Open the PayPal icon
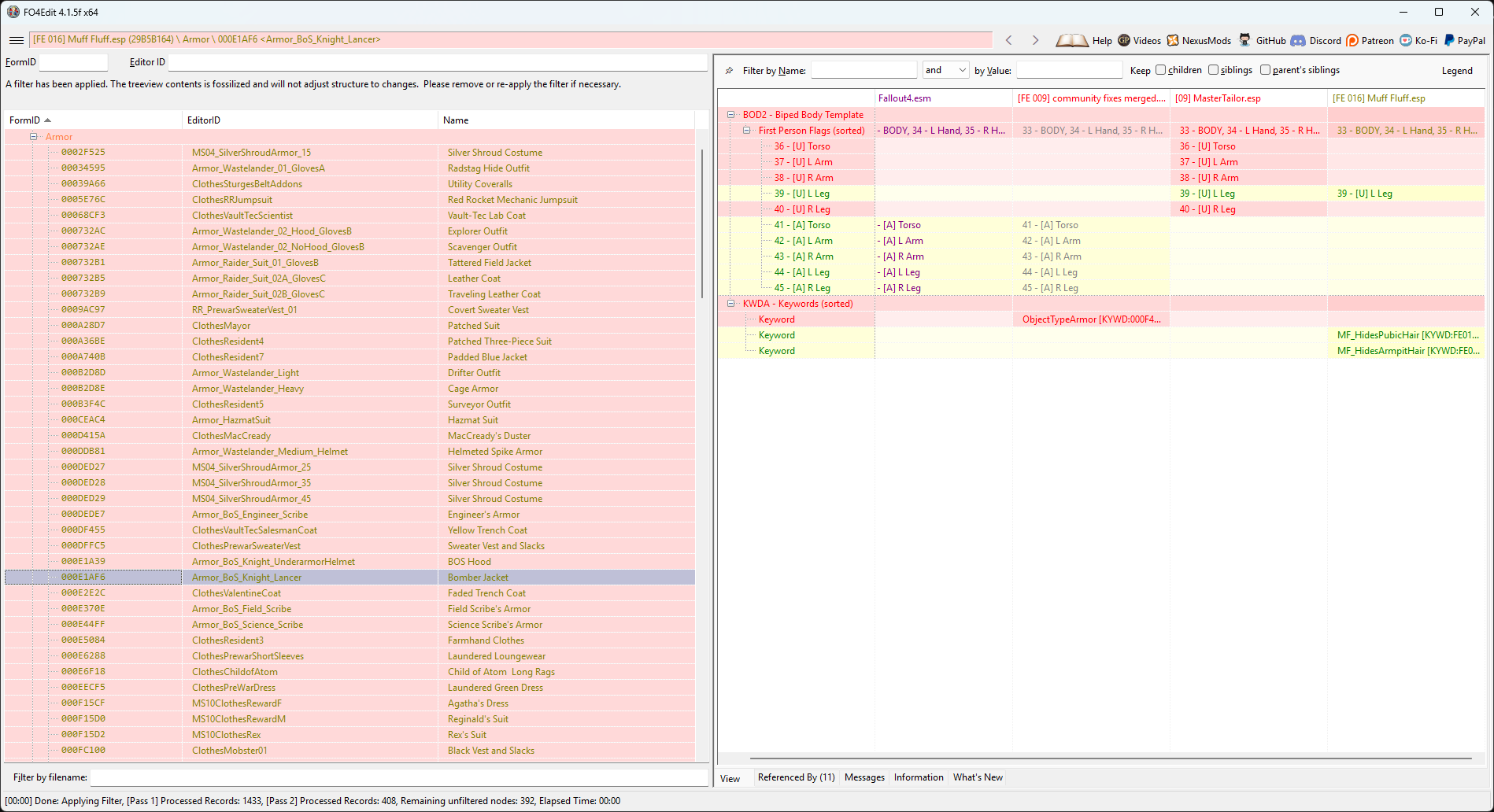This screenshot has height=812, width=1494. (1449, 40)
